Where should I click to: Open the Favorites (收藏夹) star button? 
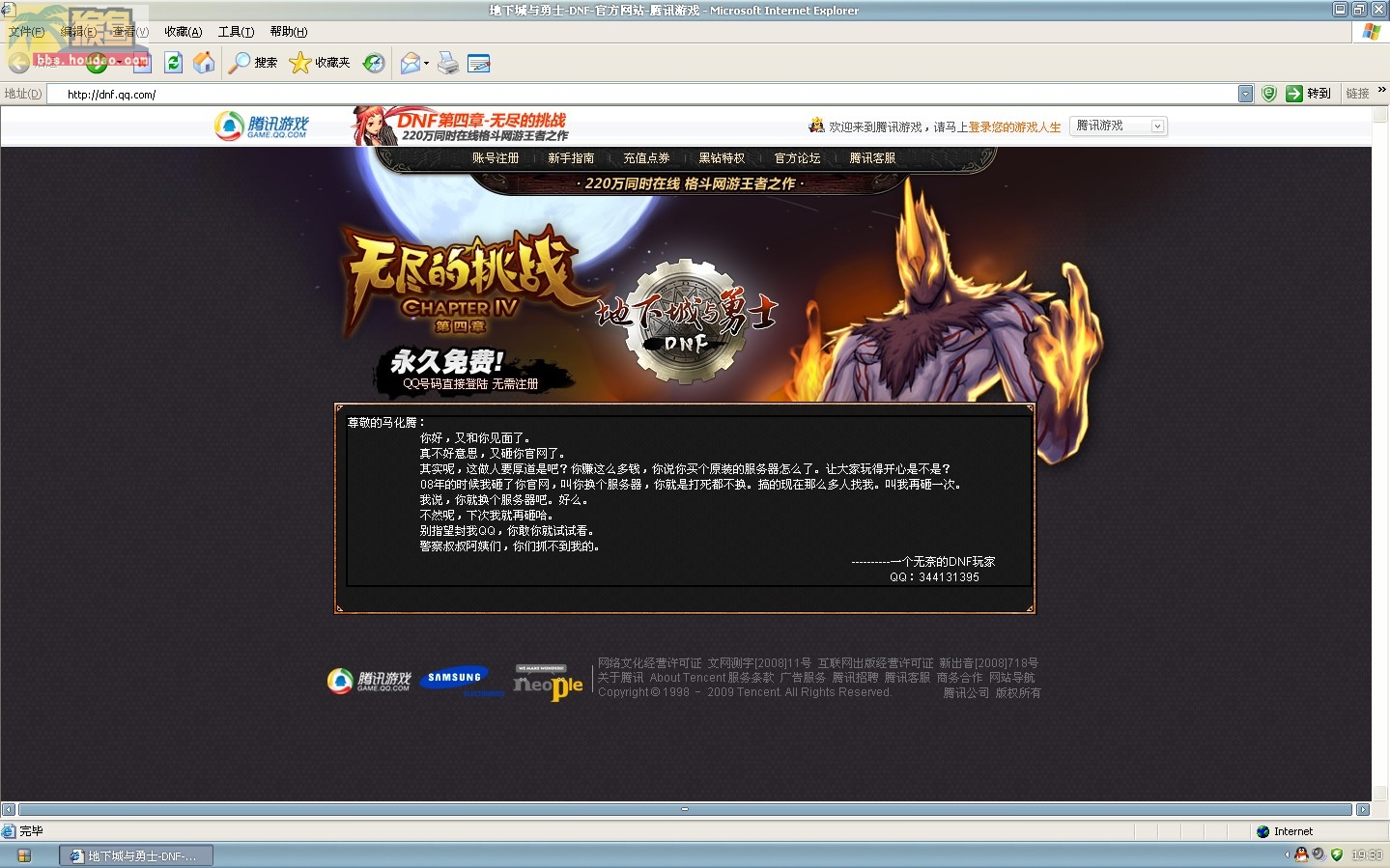pyautogui.click(x=320, y=63)
